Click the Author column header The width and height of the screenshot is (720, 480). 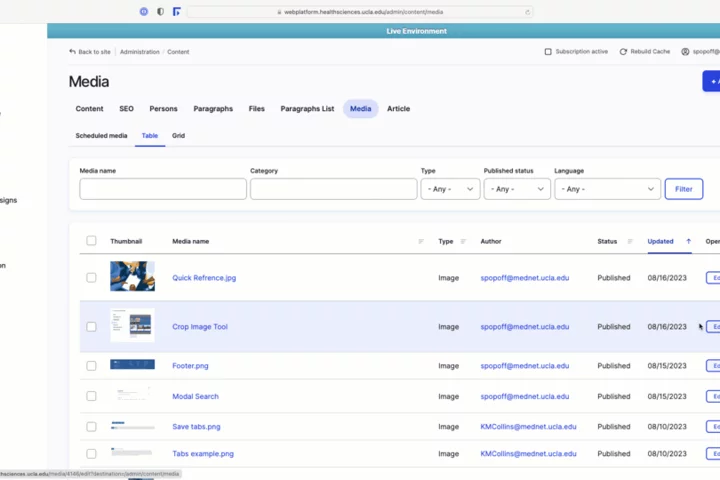(x=490, y=241)
